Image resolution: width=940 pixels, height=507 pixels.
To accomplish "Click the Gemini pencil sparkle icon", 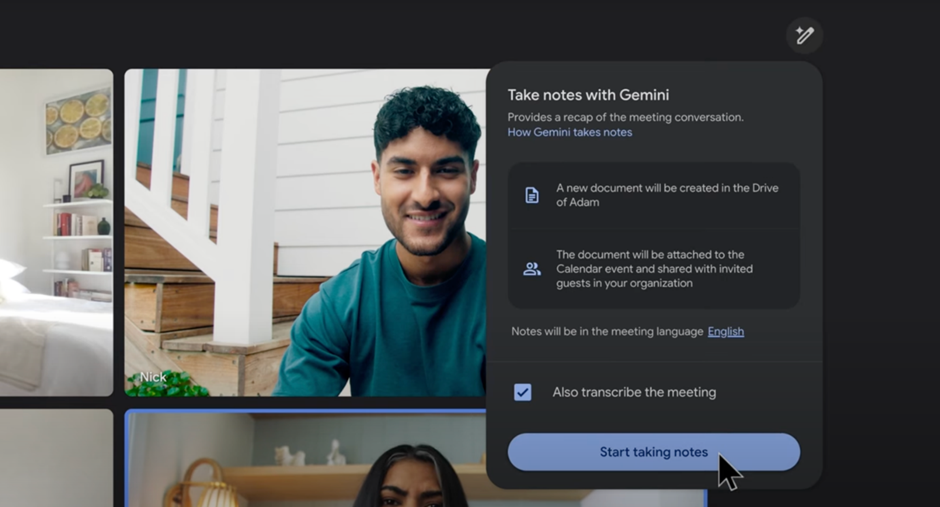I will click(x=804, y=36).
